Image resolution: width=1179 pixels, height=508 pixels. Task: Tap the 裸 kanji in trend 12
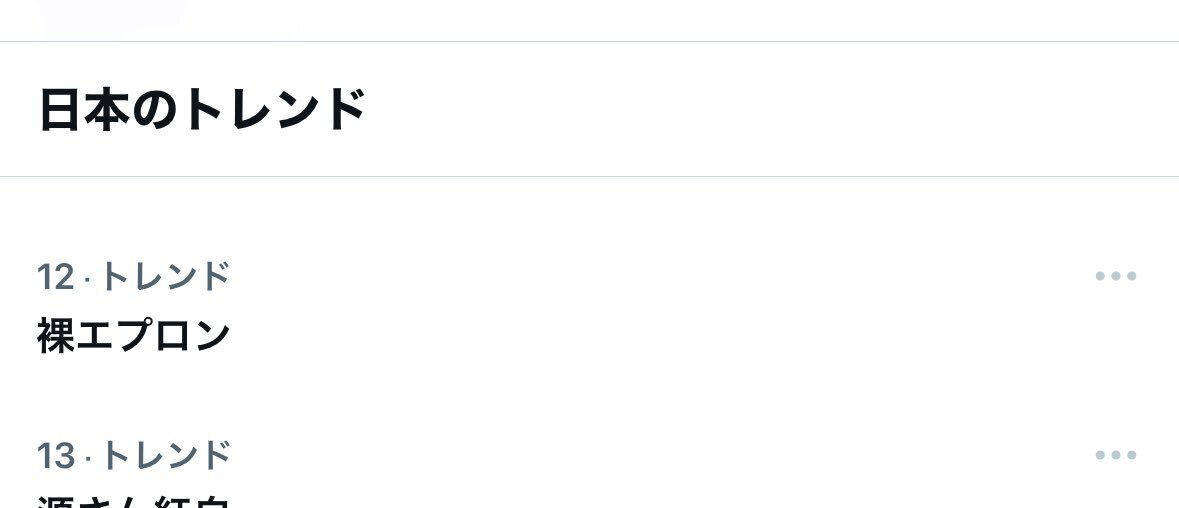click(x=56, y=336)
